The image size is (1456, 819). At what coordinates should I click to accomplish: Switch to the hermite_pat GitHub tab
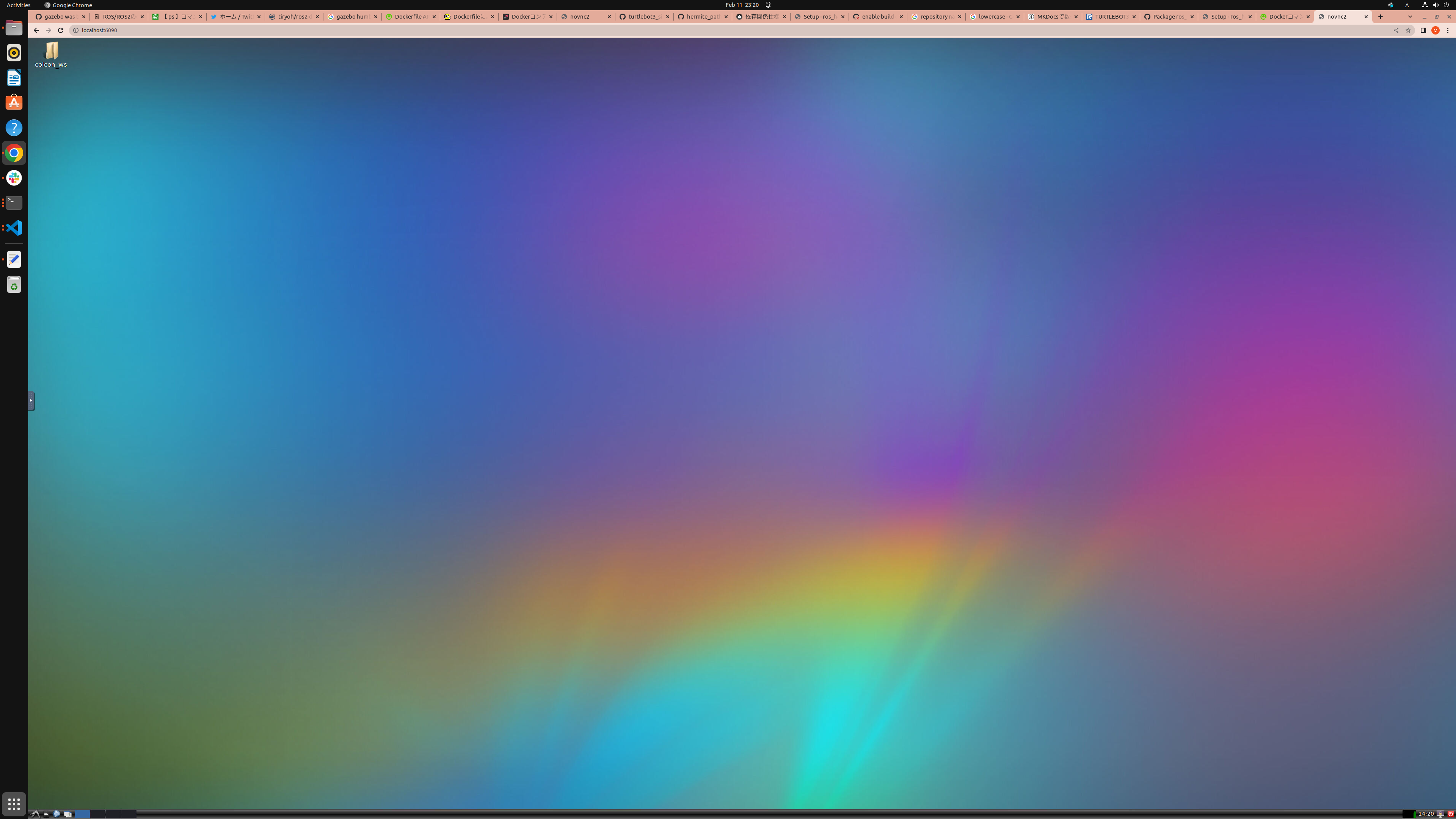click(702, 17)
